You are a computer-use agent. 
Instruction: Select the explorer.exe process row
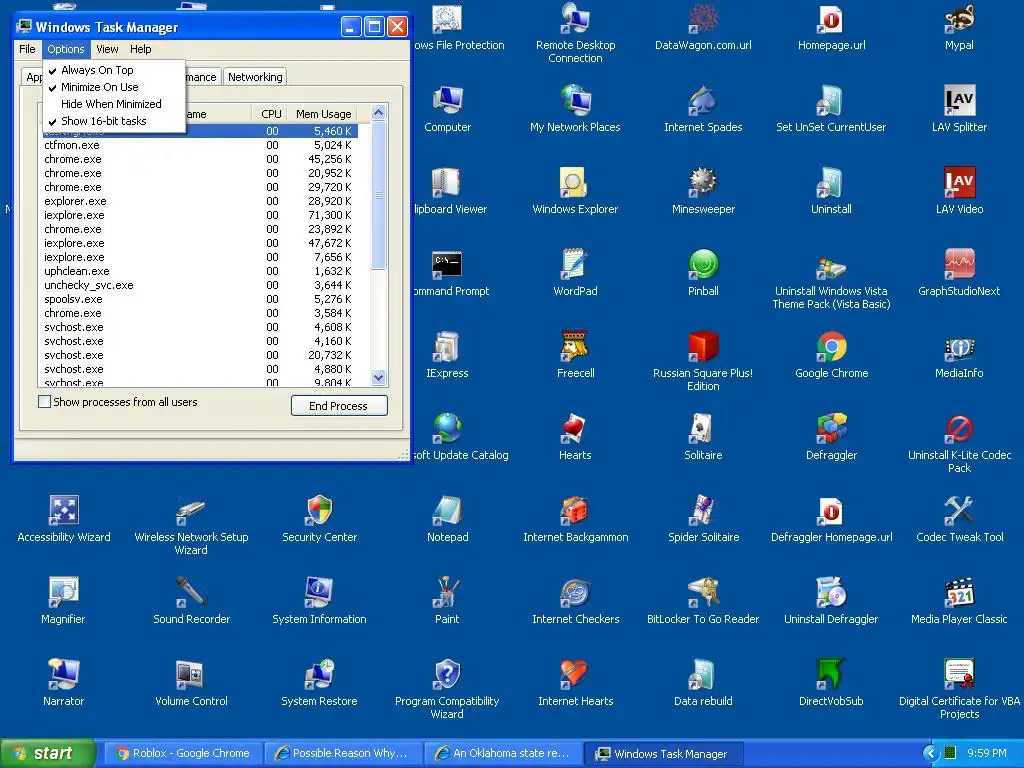coord(199,201)
